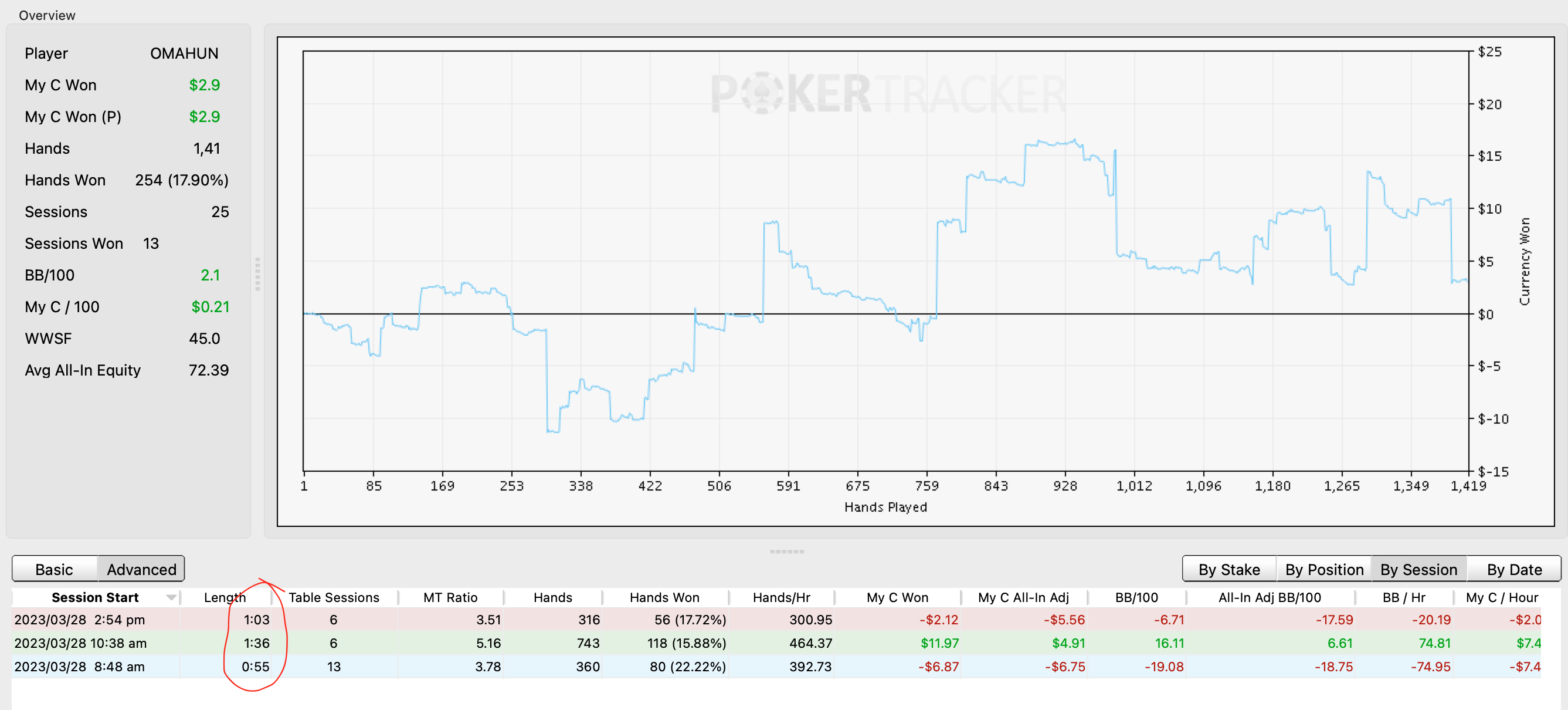Screen dimensions: 1568x710
Task: Click the My C / 100 $0.21 value
Action: 210,306
